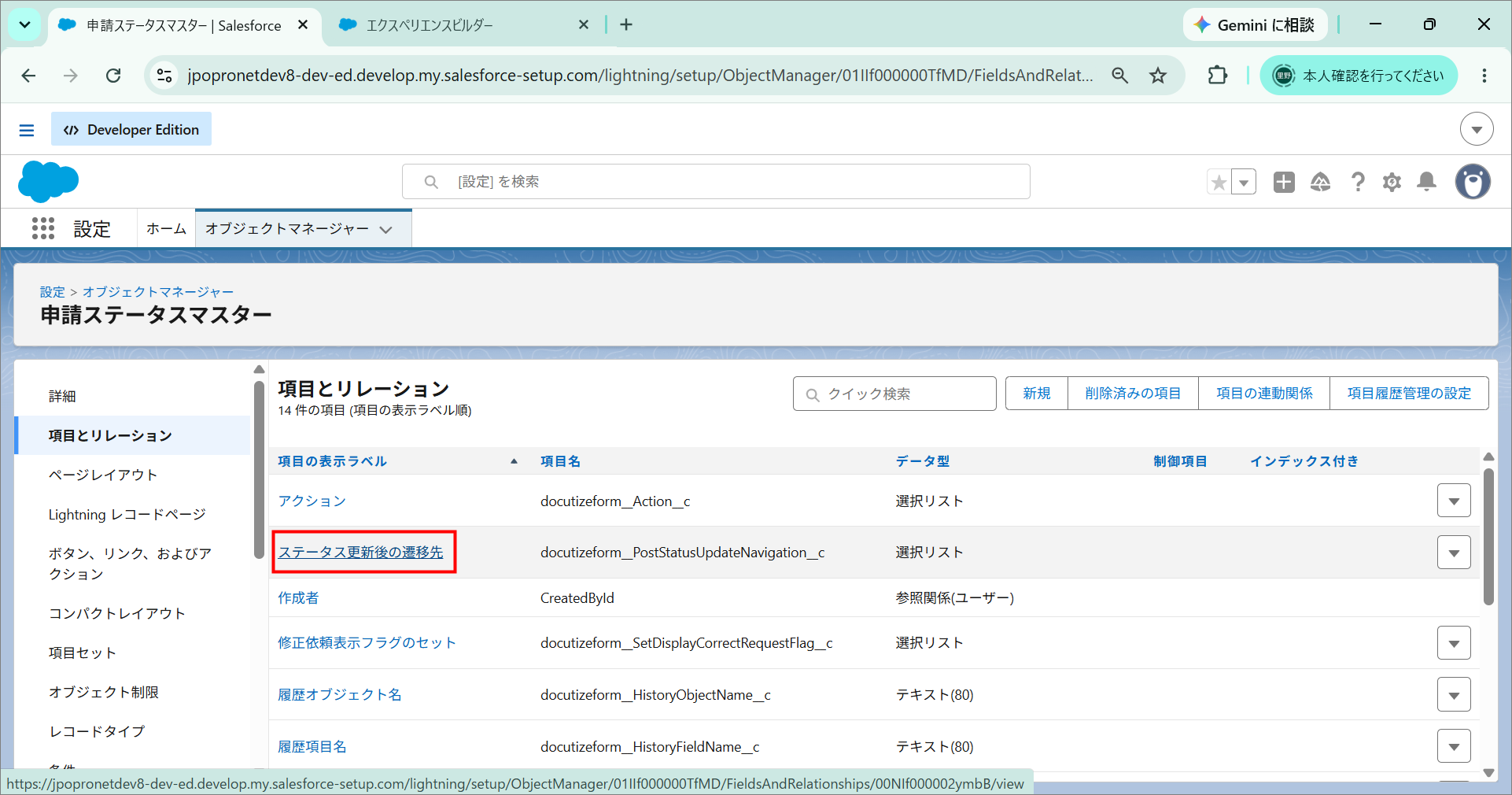Image resolution: width=1512 pixels, height=795 pixels.
Task: Click the 新規 button
Action: tap(1037, 394)
